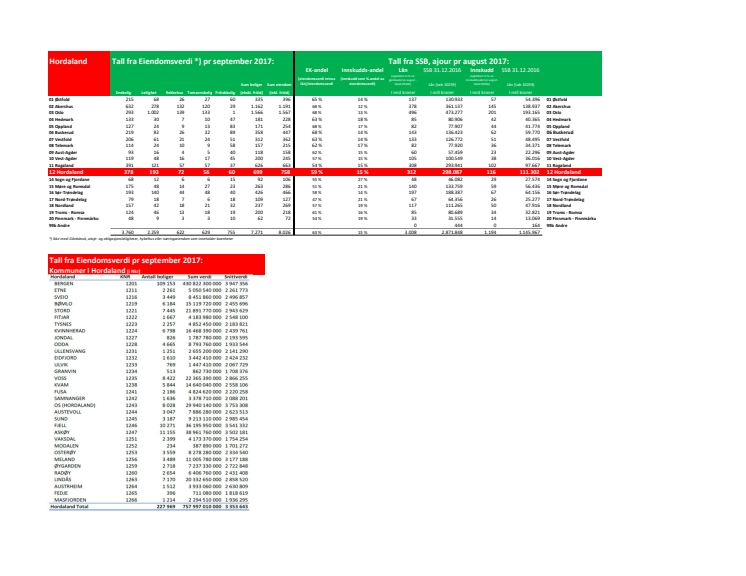
Task: Select municipality name 'MASFJORDEN'
Action: (70, 500)
